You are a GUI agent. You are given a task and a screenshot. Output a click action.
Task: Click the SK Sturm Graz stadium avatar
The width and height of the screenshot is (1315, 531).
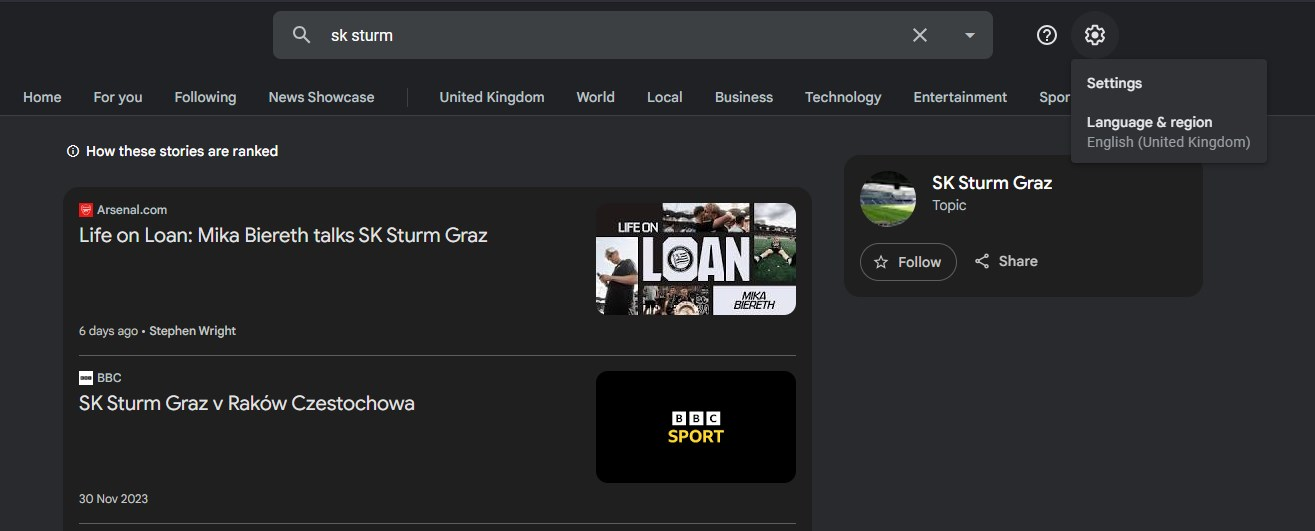[888, 199]
